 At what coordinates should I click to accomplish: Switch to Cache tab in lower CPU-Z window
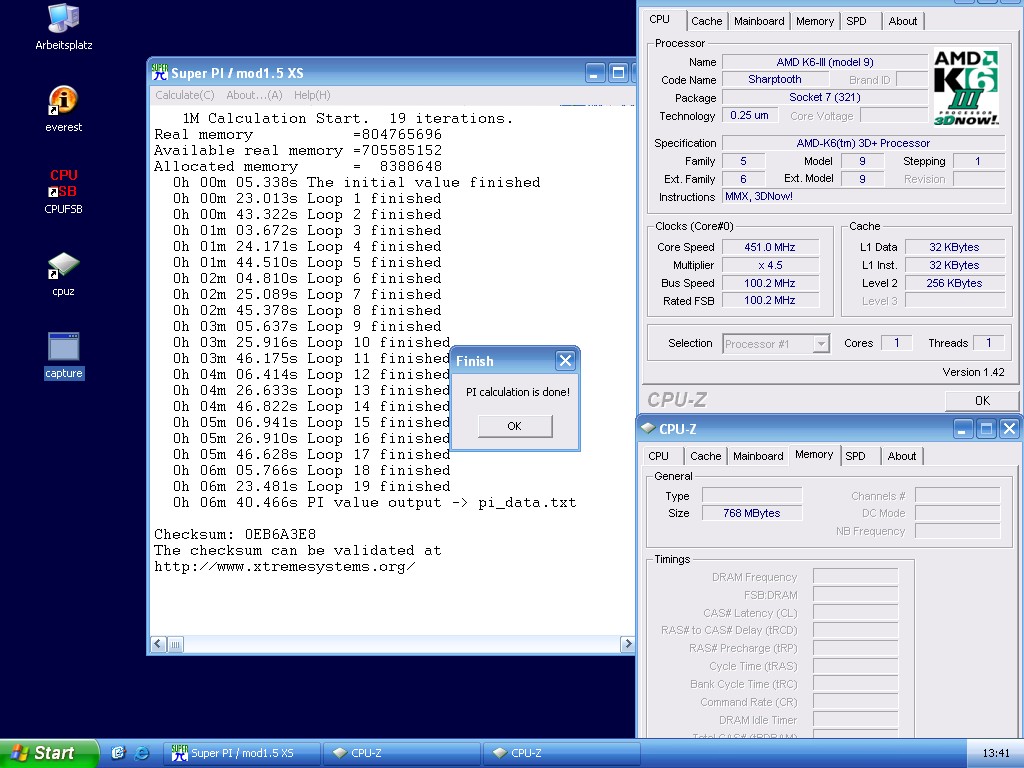705,456
